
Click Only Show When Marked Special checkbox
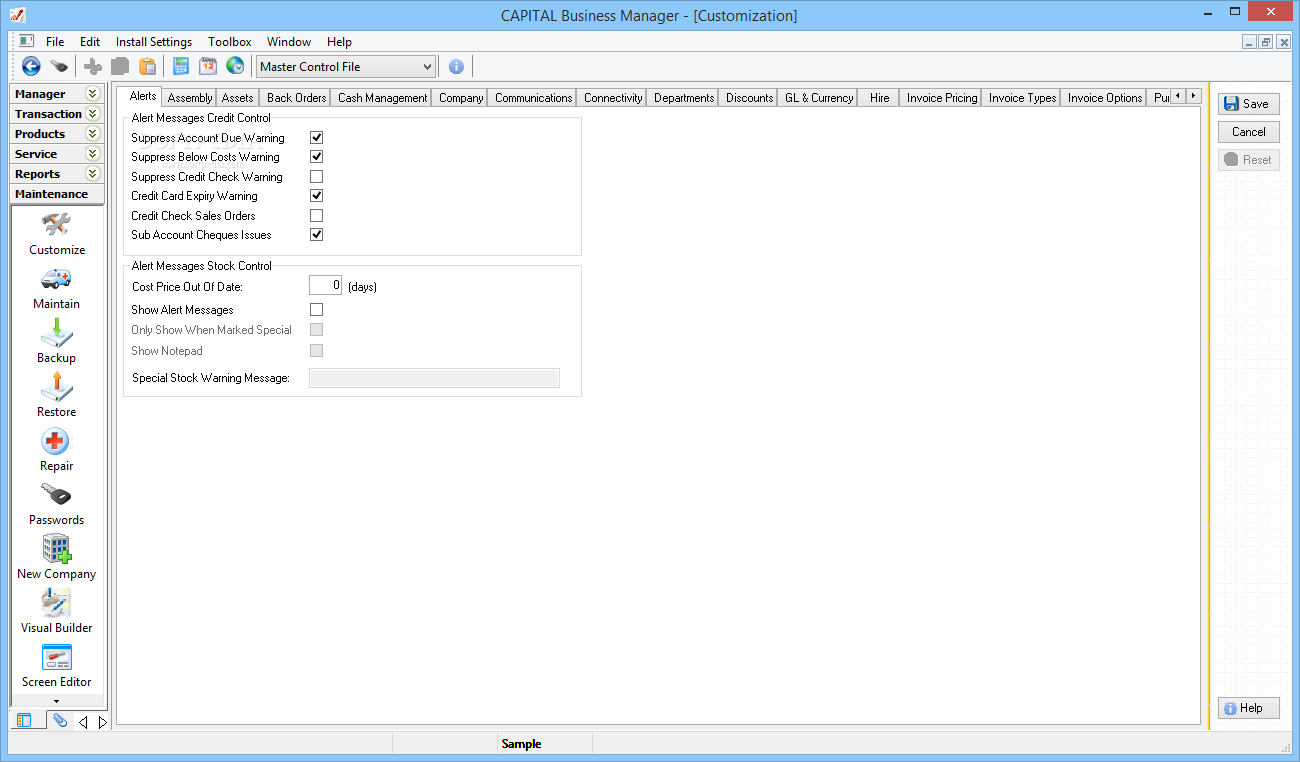(316, 330)
